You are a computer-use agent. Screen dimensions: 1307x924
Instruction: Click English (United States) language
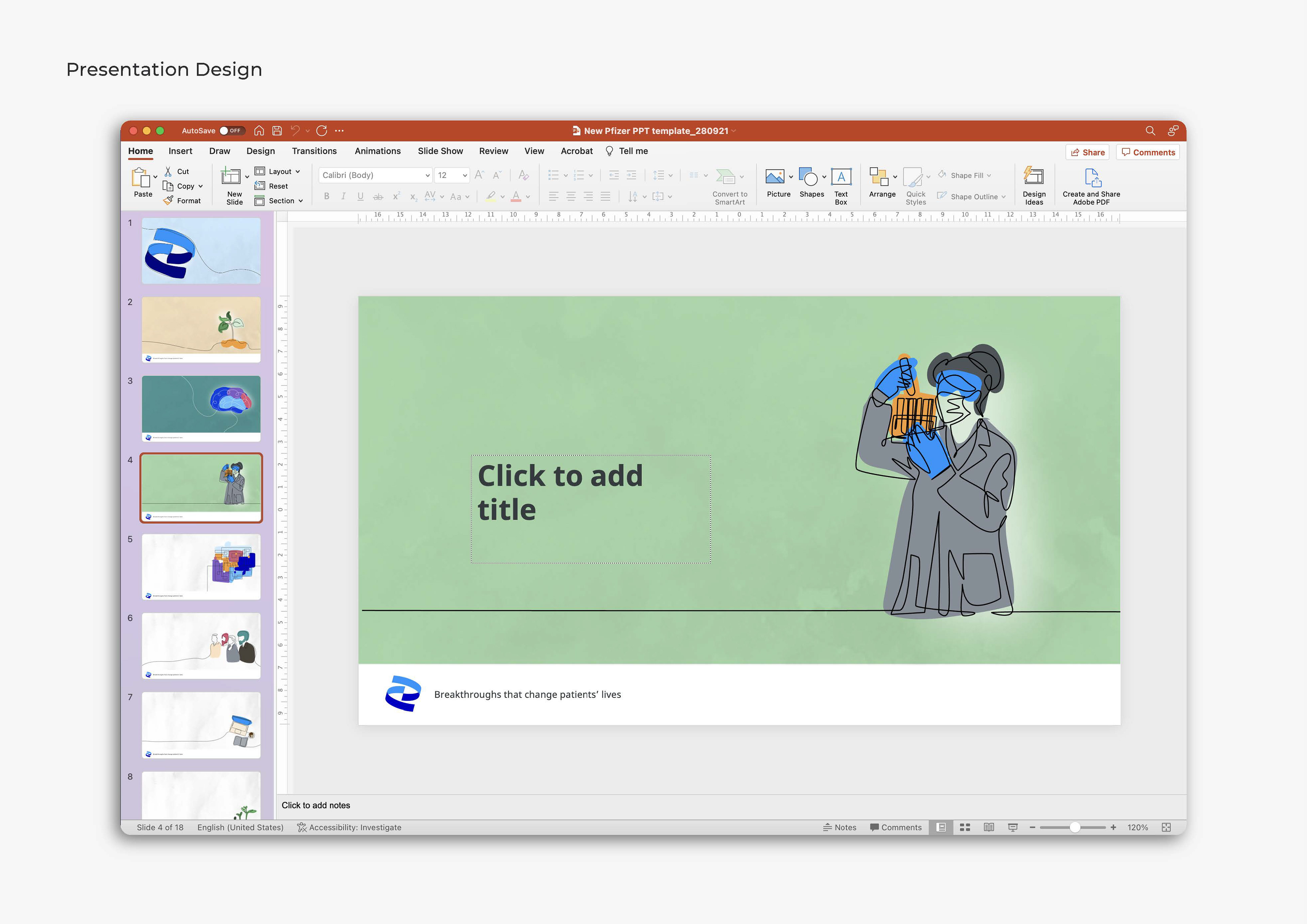coord(240,827)
